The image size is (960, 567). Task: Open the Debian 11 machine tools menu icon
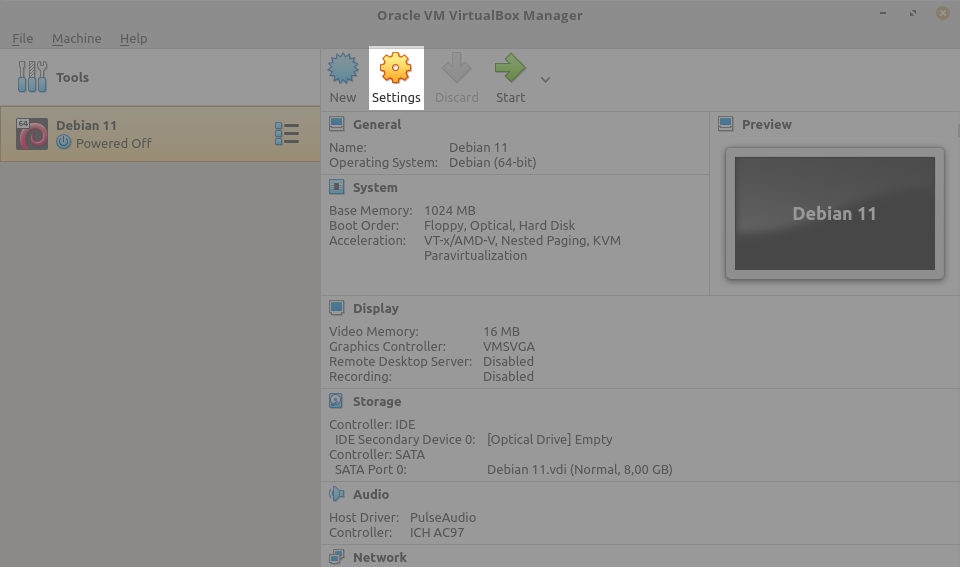click(287, 133)
